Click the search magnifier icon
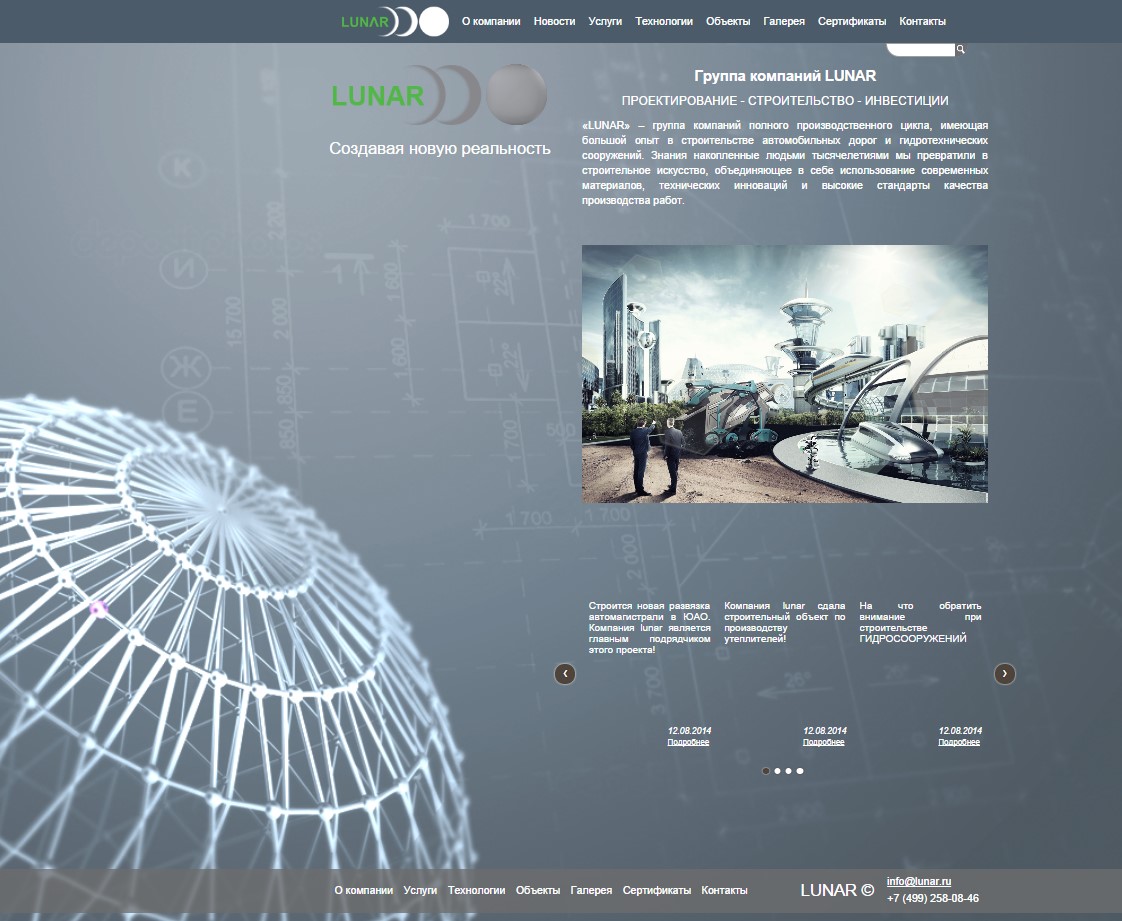 click(x=960, y=49)
